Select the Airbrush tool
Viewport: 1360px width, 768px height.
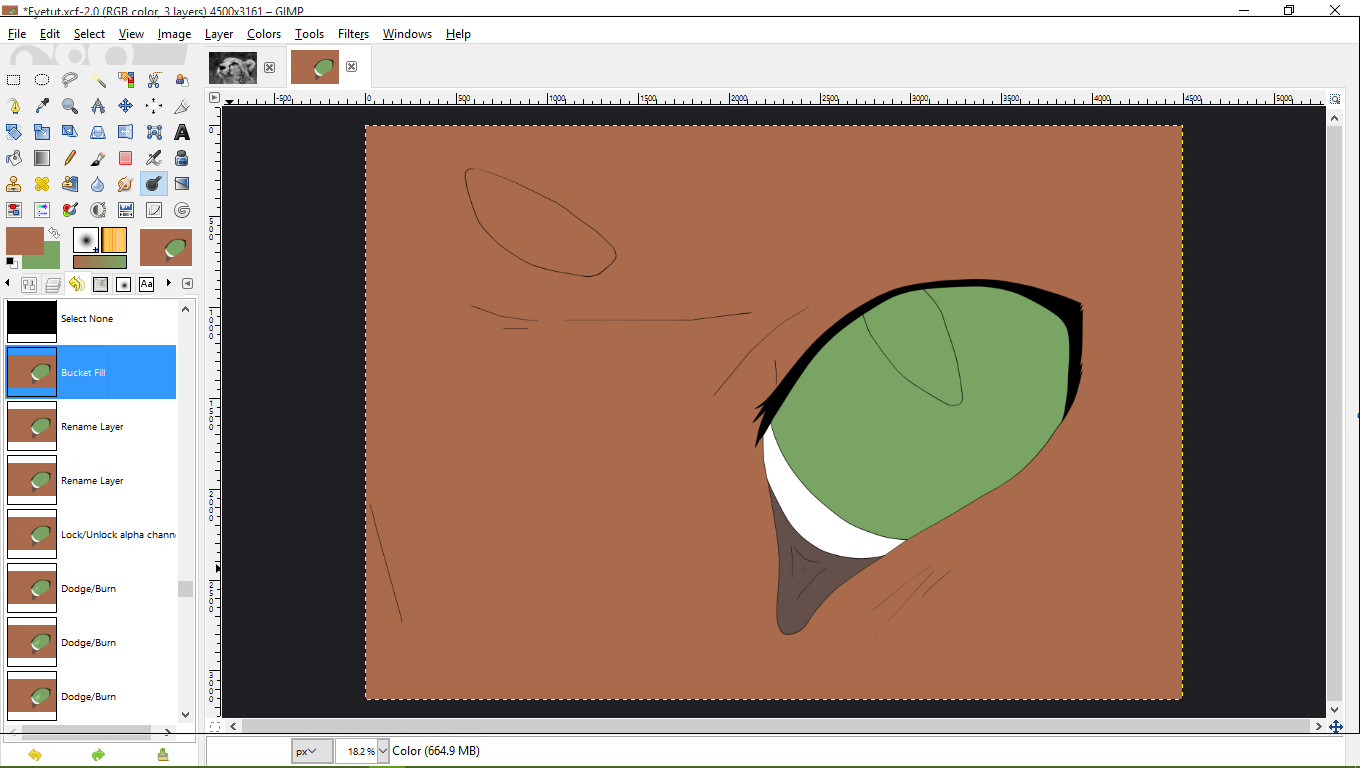[154, 158]
